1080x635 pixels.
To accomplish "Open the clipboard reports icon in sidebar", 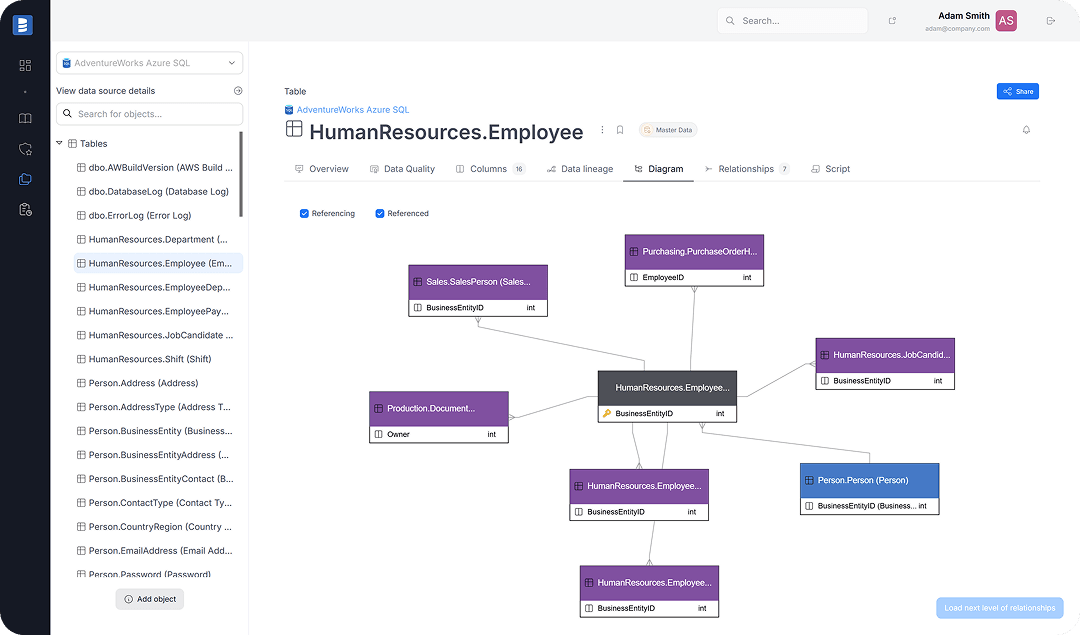I will (x=25, y=210).
